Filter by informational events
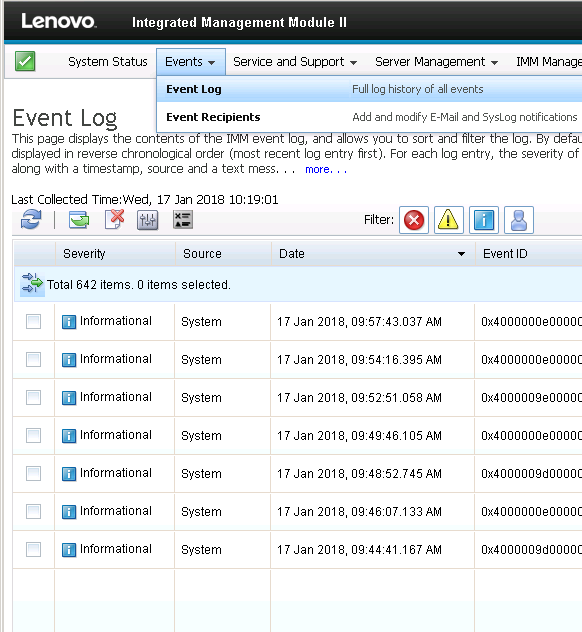 pyautogui.click(x=484, y=220)
